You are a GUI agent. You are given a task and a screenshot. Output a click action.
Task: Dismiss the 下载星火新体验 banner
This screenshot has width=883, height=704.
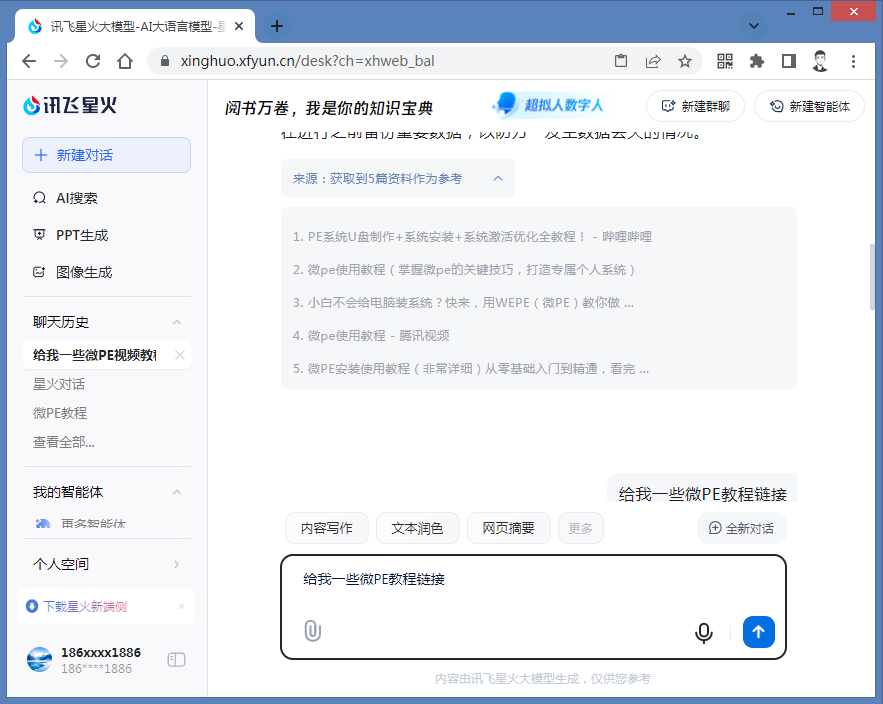tap(181, 606)
